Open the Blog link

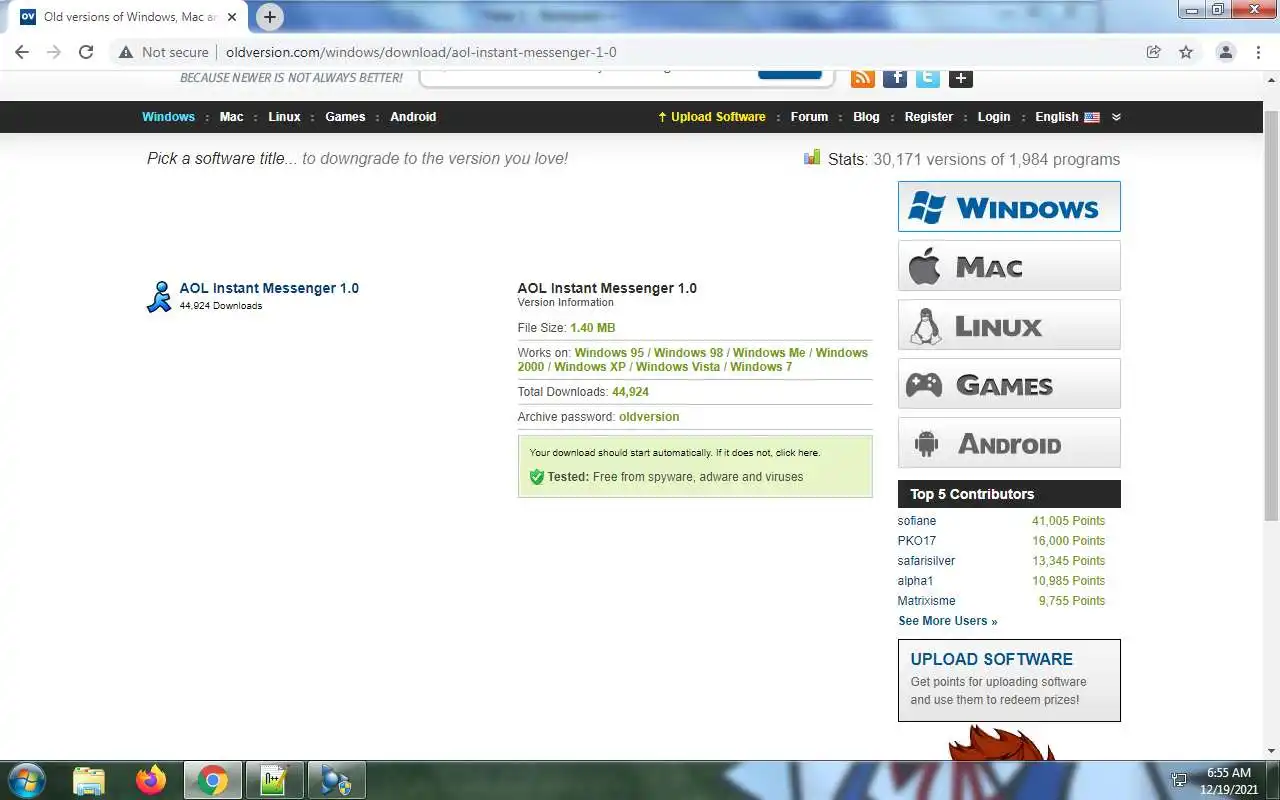tap(866, 117)
